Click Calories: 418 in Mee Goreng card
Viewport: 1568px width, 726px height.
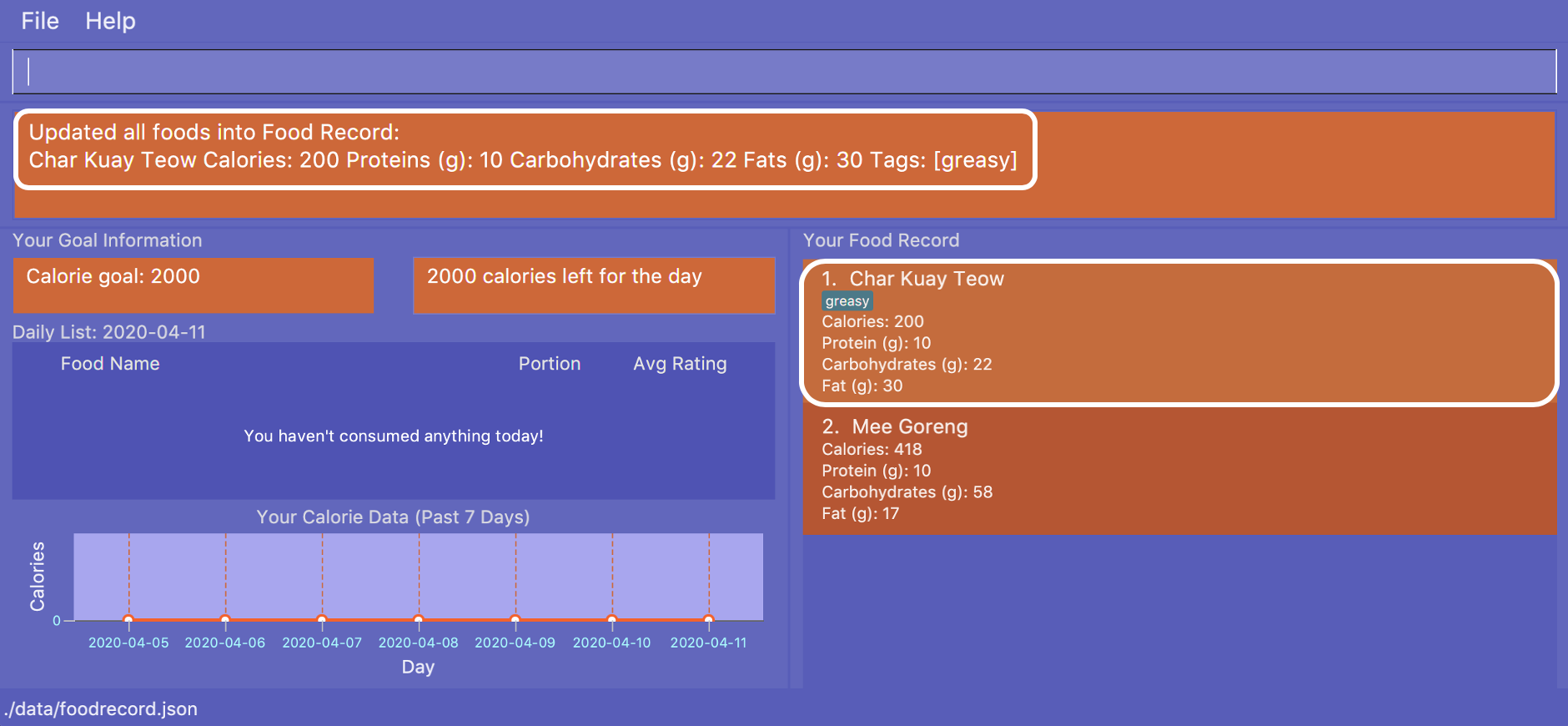click(872, 449)
